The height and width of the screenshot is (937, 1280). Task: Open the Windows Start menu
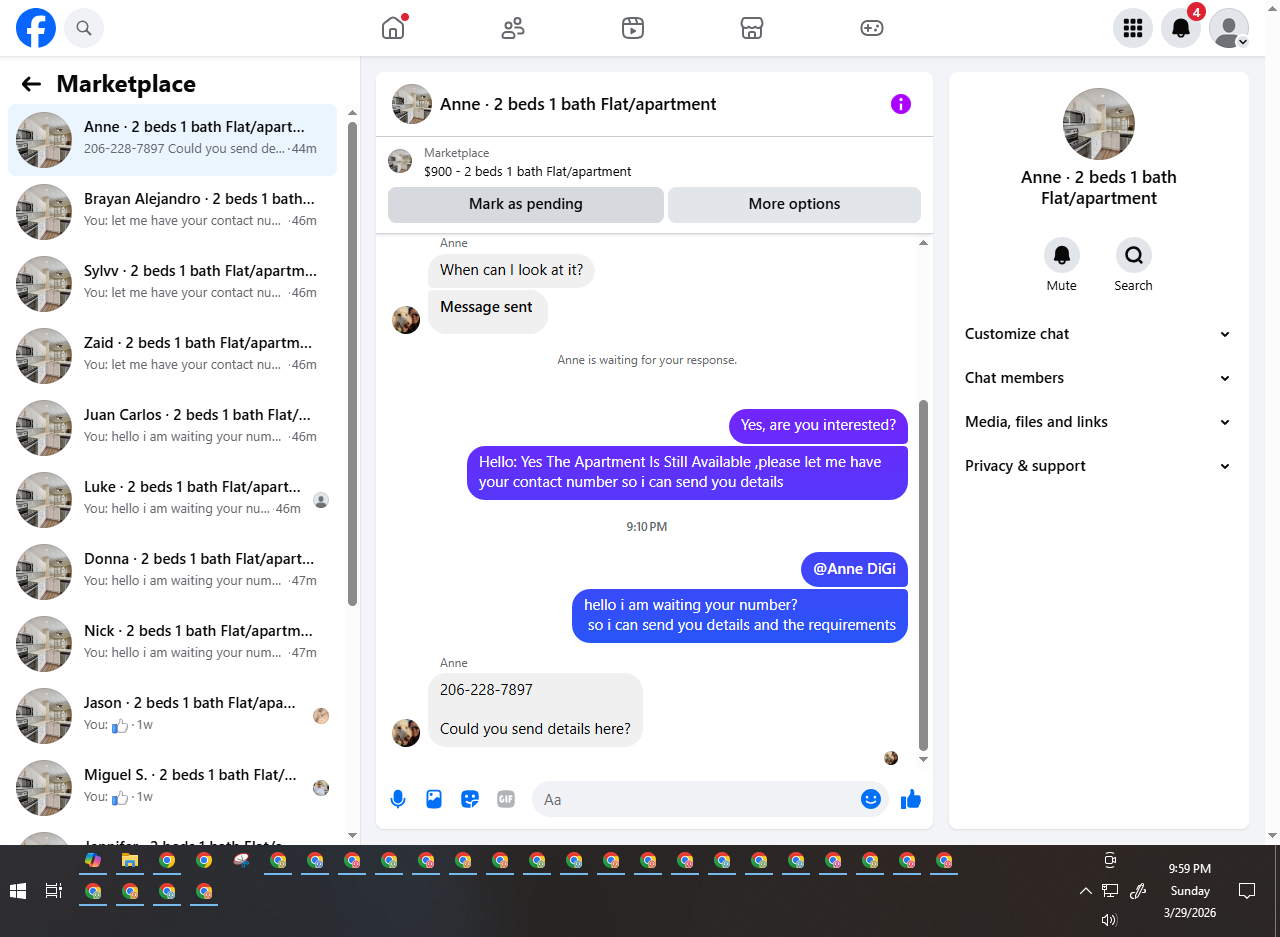coord(18,890)
